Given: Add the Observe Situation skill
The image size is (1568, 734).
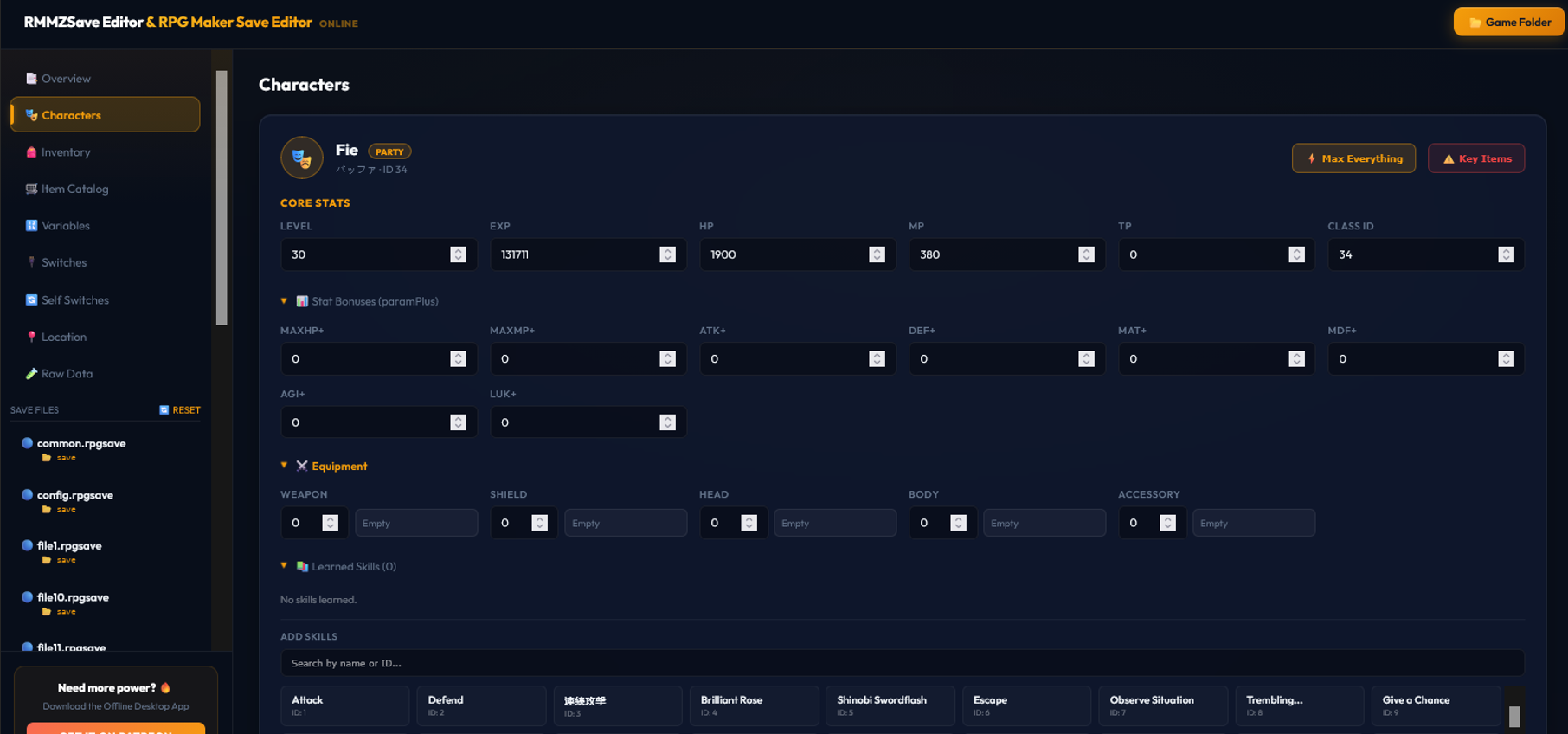Looking at the screenshot, I should click(1163, 705).
